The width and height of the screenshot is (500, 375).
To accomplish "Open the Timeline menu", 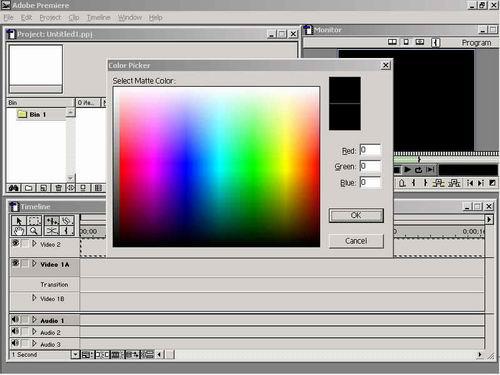I will pyautogui.click(x=98, y=17).
